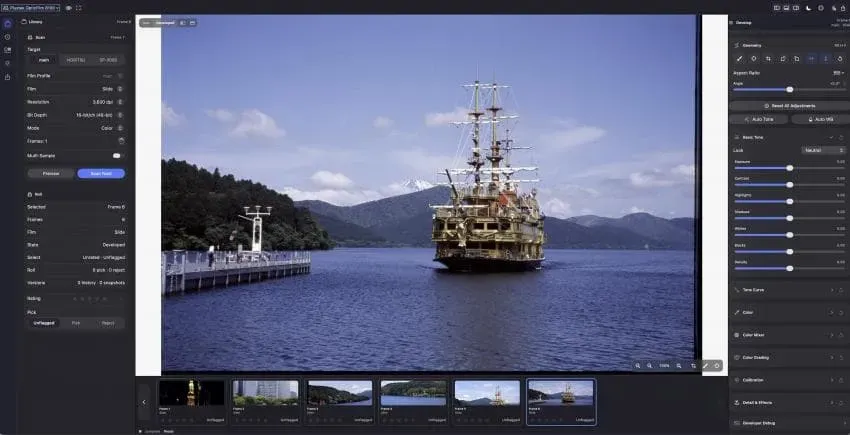Reset the Calibration section icon
This screenshot has height=435, width=850.
click(x=841, y=380)
